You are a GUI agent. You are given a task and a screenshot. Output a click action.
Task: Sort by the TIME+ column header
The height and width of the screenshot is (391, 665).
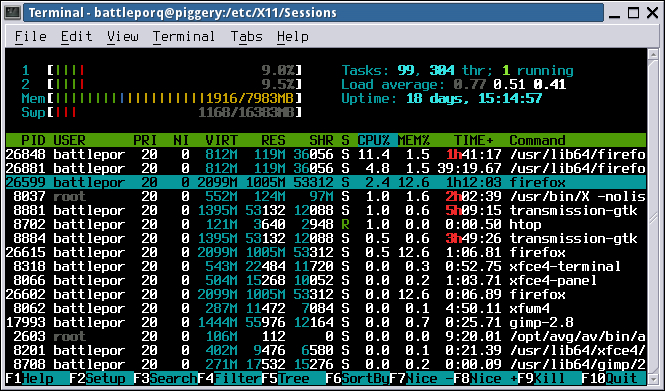[x=474, y=140]
